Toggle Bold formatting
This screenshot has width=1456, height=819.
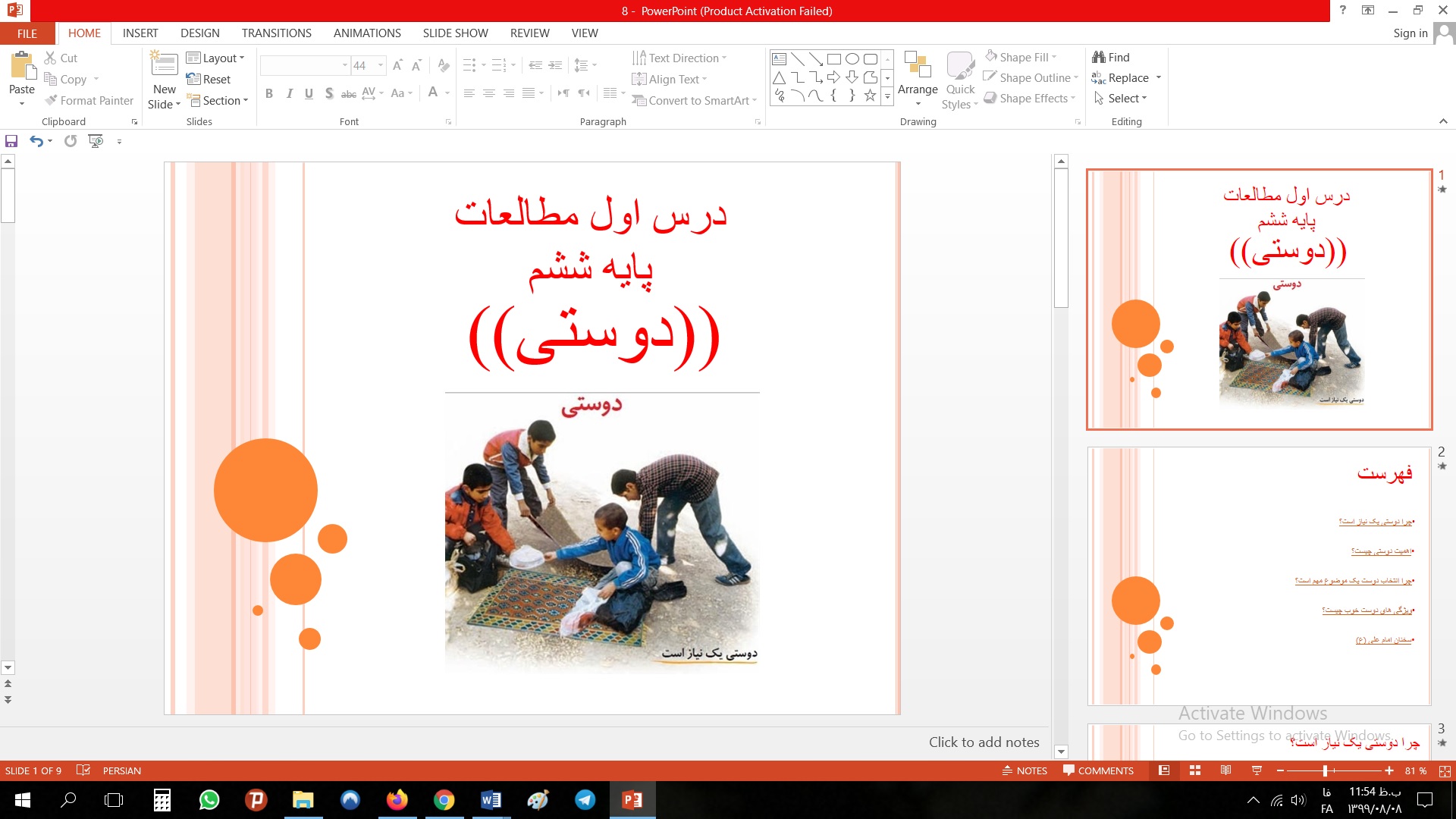[x=269, y=93]
